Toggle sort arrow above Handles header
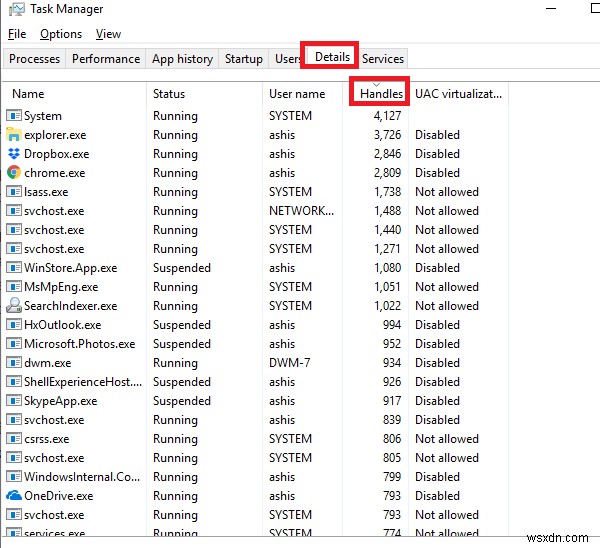 377,85
